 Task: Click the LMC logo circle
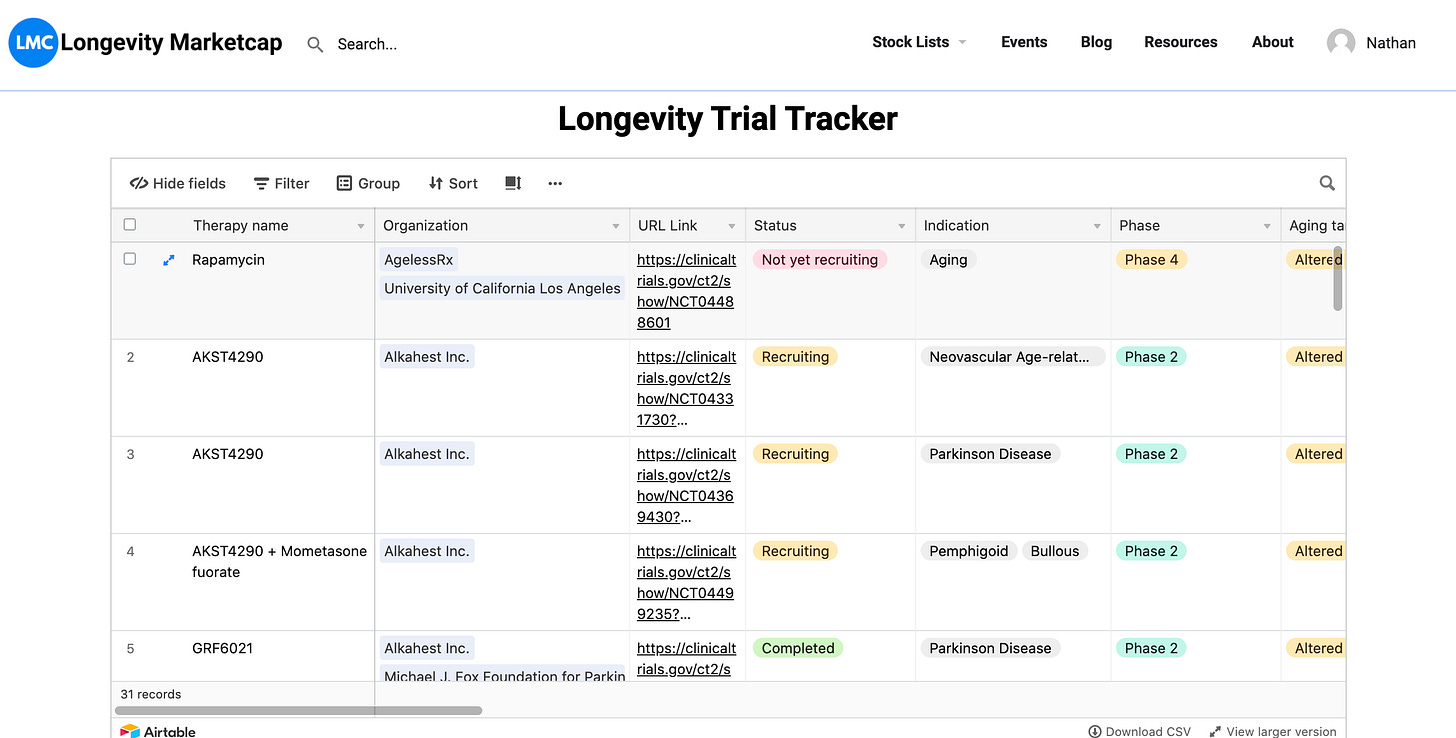[x=33, y=43]
